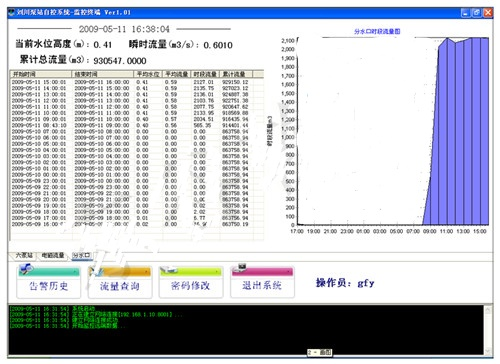Switch to the 大泵站 tab
Image resolution: width=500 pixels, height=364 pixels.
[24, 256]
